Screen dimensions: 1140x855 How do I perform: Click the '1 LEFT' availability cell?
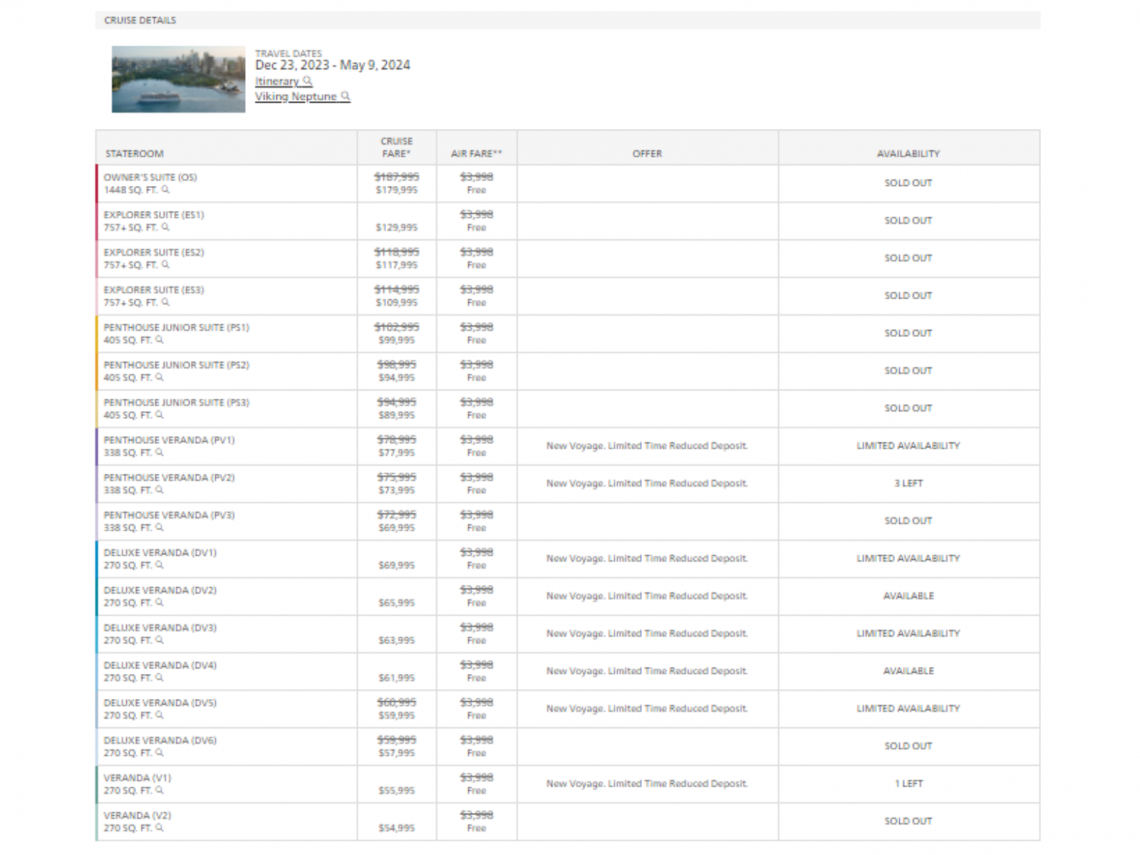pos(908,784)
